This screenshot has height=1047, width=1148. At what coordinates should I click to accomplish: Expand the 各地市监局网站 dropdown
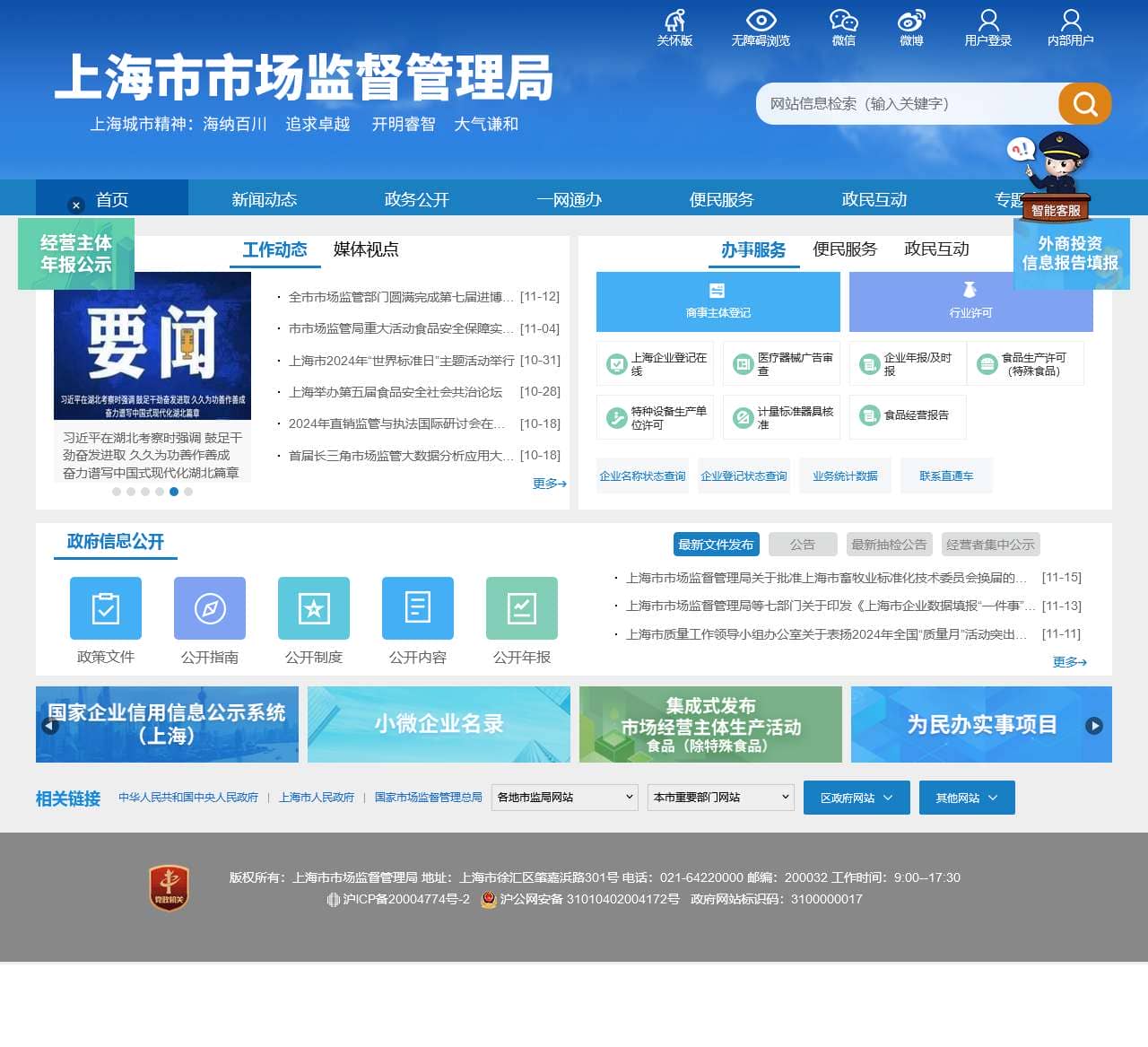(x=564, y=798)
